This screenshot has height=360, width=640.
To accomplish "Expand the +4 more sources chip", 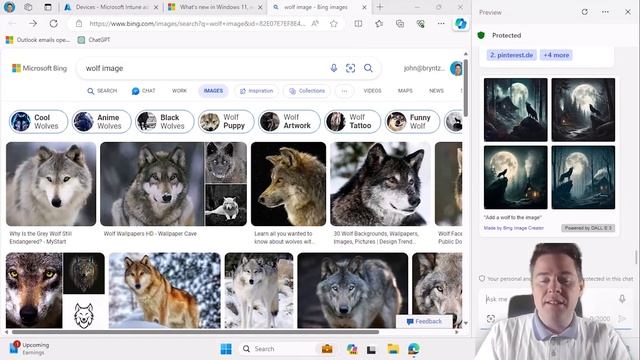I will click(x=556, y=55).
